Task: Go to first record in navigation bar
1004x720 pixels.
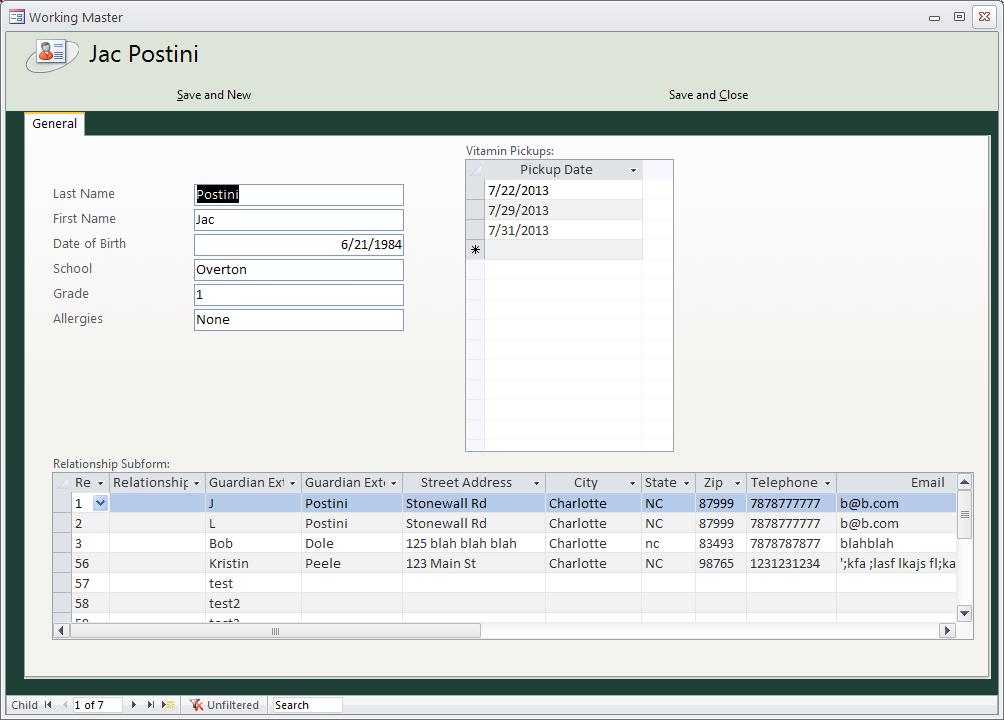Action: [48, 705]
